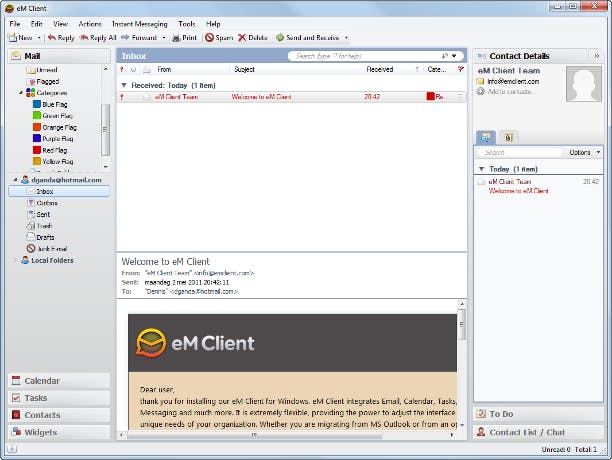Click info@emclient.com email address

513,82
